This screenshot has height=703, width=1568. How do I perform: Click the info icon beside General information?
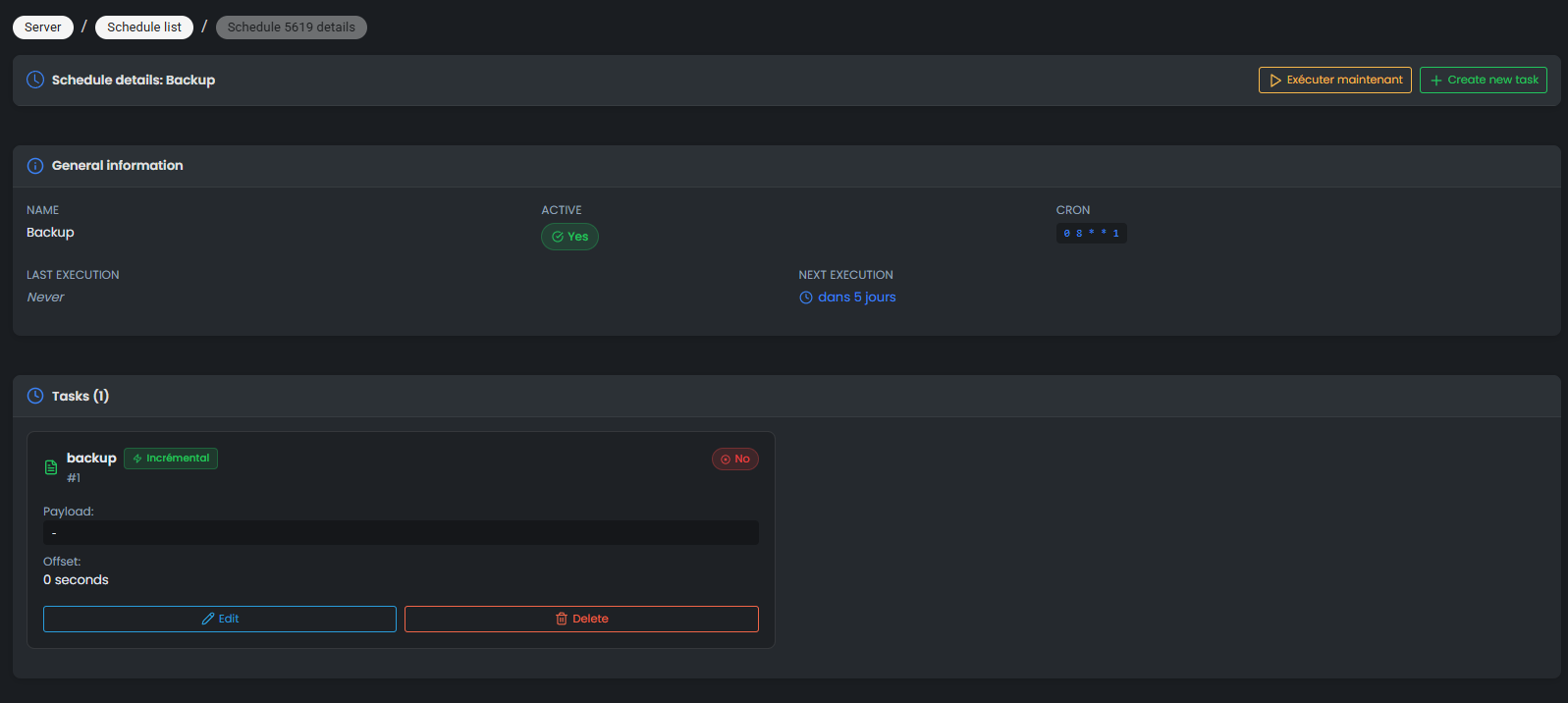click(x=35, y=166)
